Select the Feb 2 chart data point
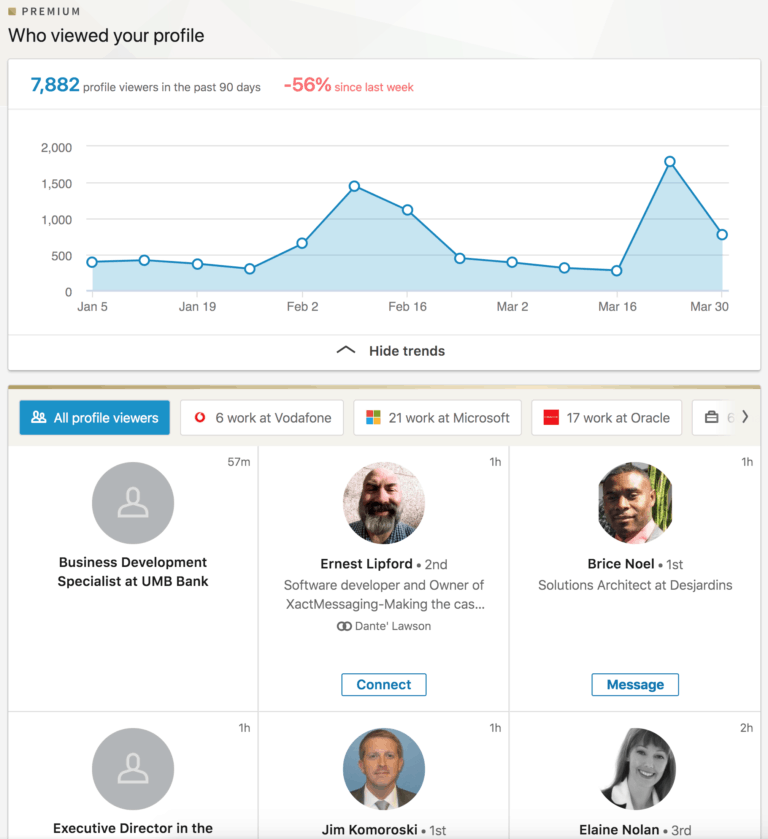 tap(302, 243)
